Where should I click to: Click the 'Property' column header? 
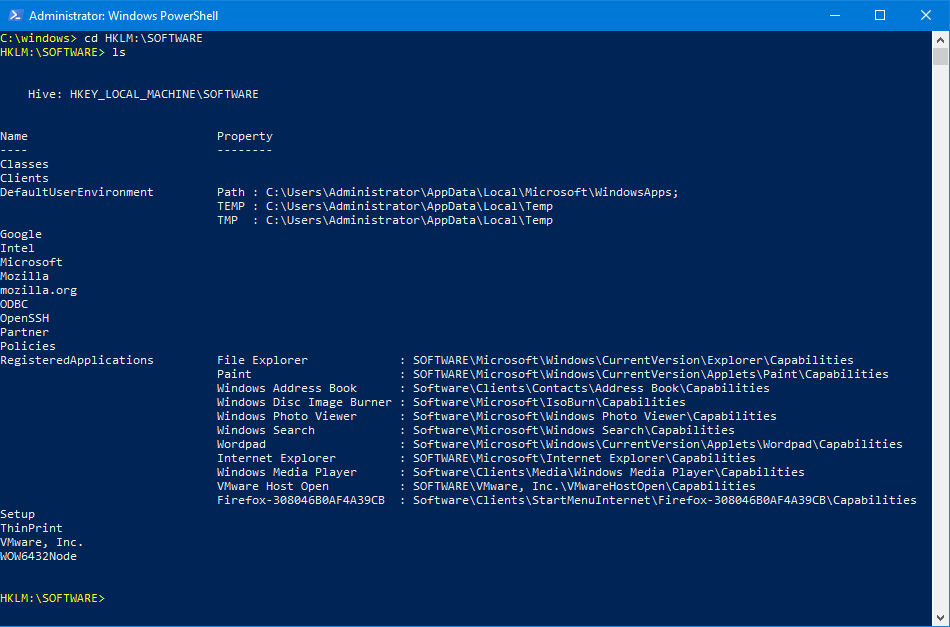(245, 136)
